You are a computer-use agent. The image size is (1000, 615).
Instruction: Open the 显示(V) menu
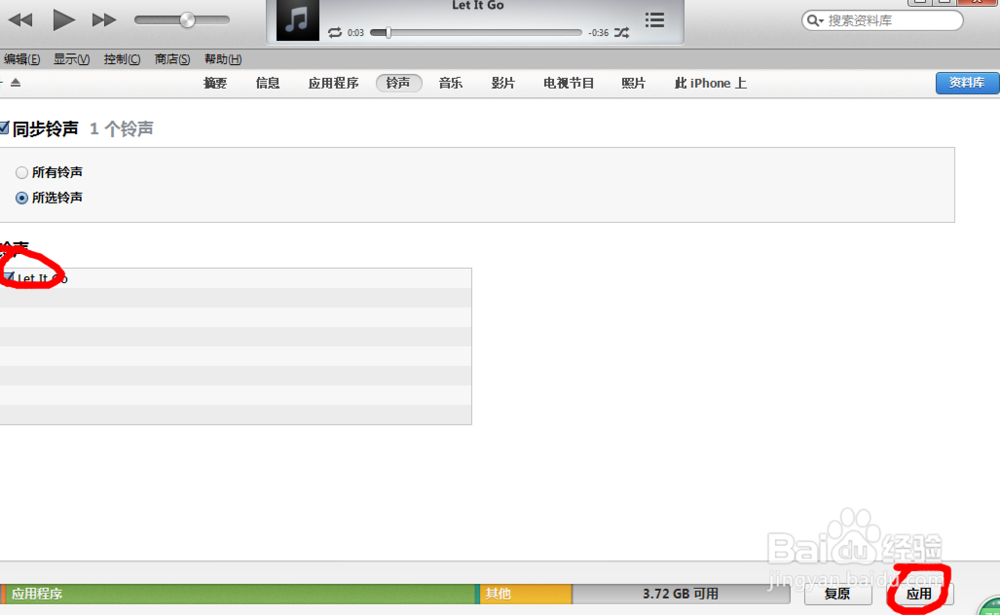click(x=71, y=59)
